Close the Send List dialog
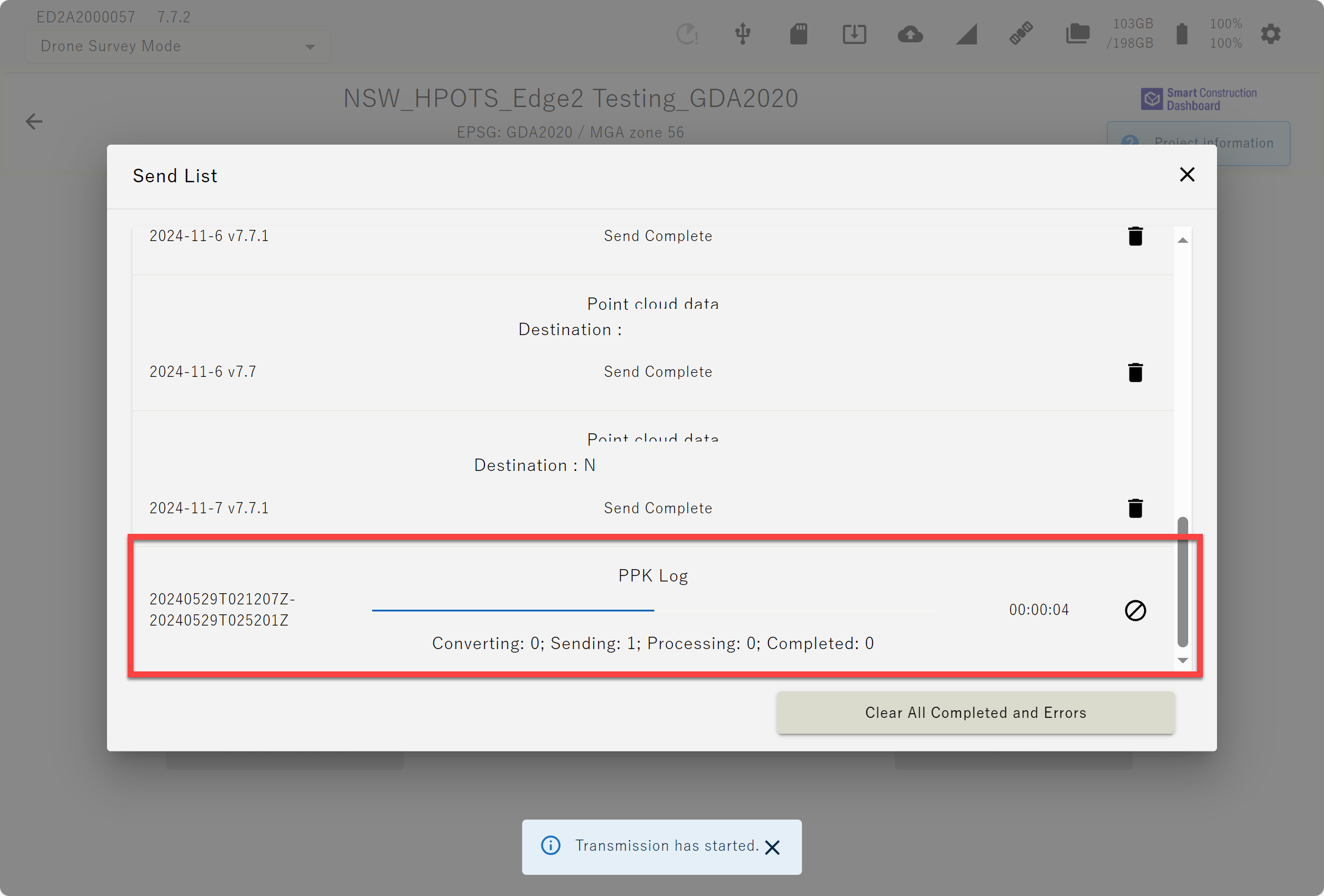 coord(1187,175)
